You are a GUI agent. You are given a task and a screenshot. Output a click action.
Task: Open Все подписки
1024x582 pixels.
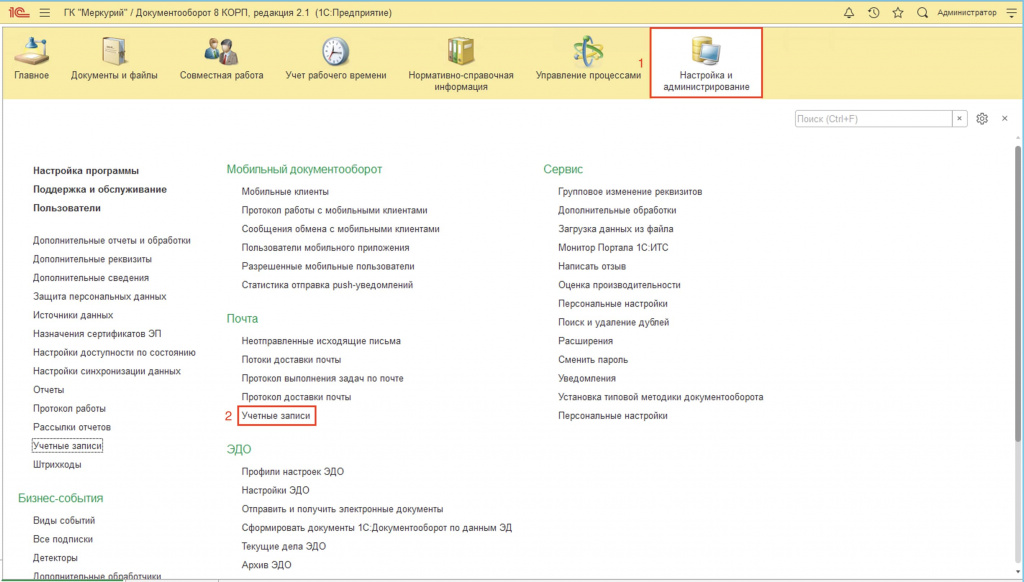63,540
